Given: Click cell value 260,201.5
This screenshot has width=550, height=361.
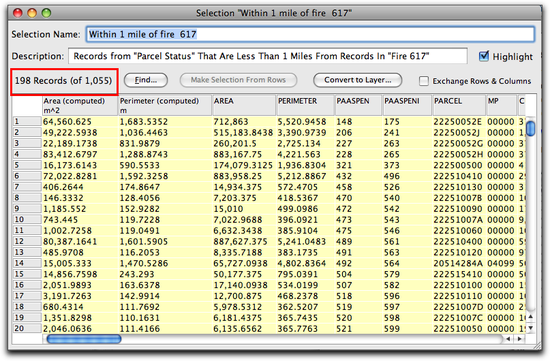Looking at the screenshot, I should point(235,143).
